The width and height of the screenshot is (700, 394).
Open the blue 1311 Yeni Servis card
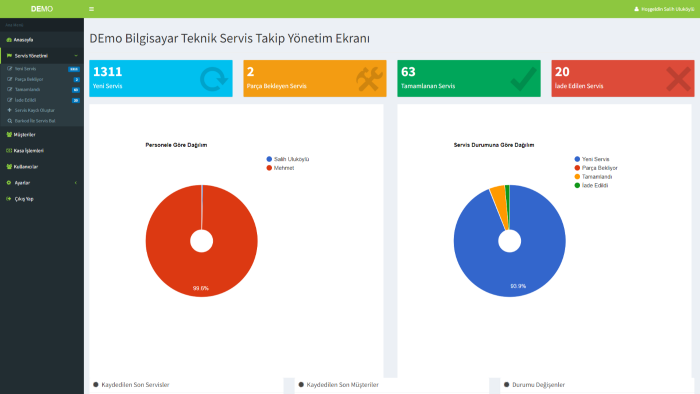point(161,78)
